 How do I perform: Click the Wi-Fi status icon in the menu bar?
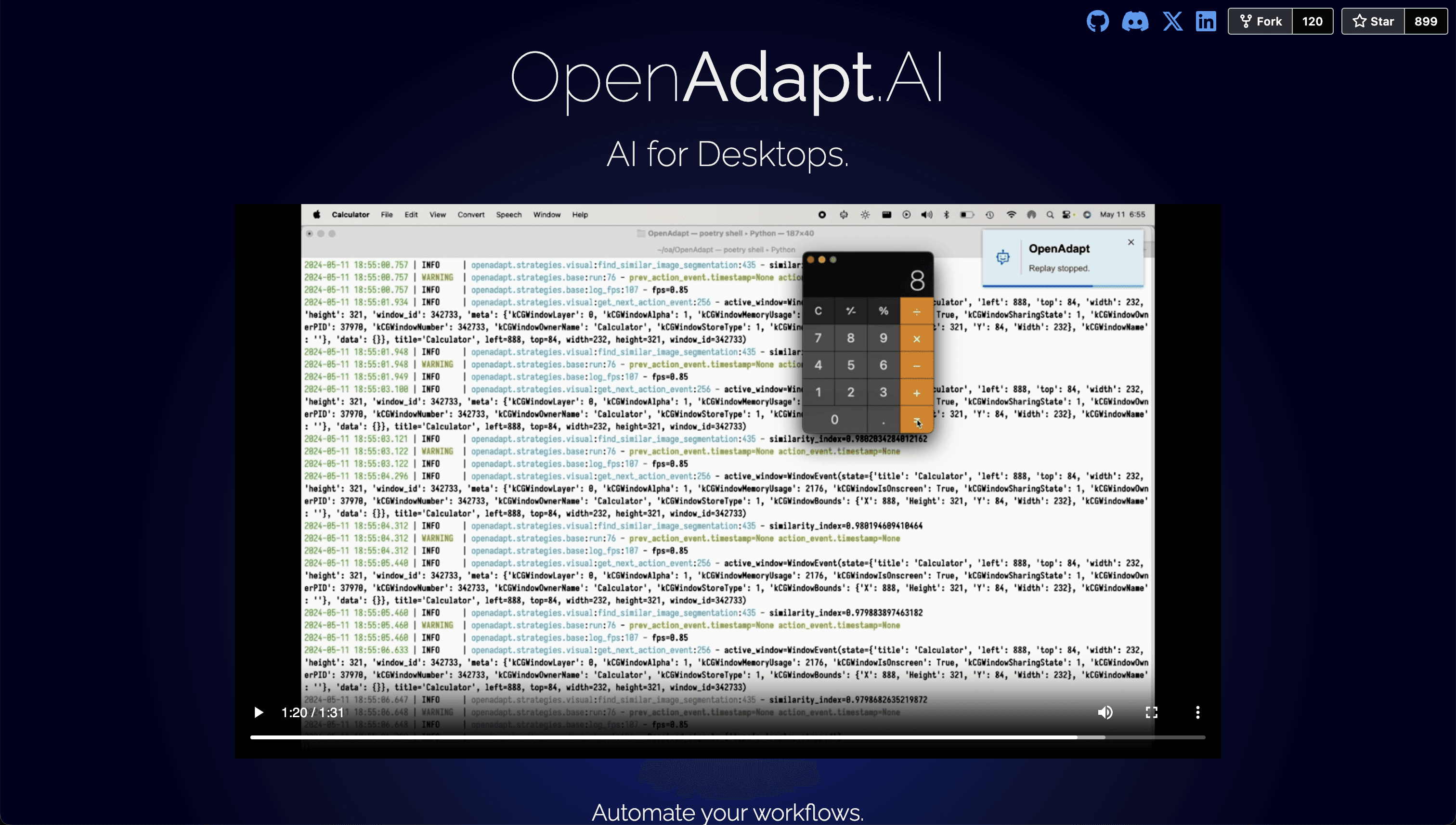point(1012,215)
